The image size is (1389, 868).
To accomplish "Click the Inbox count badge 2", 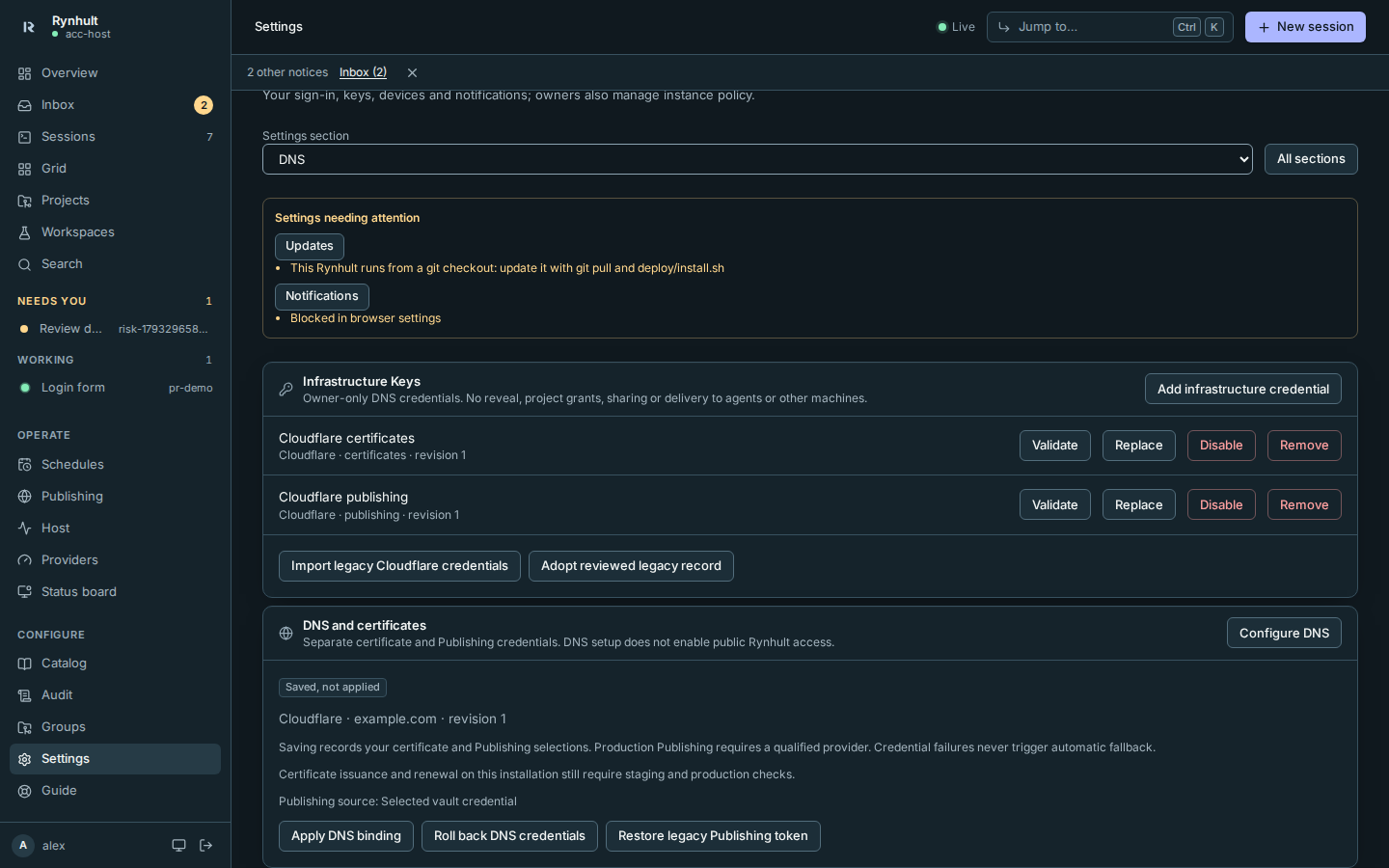I will tap(204, 105).
